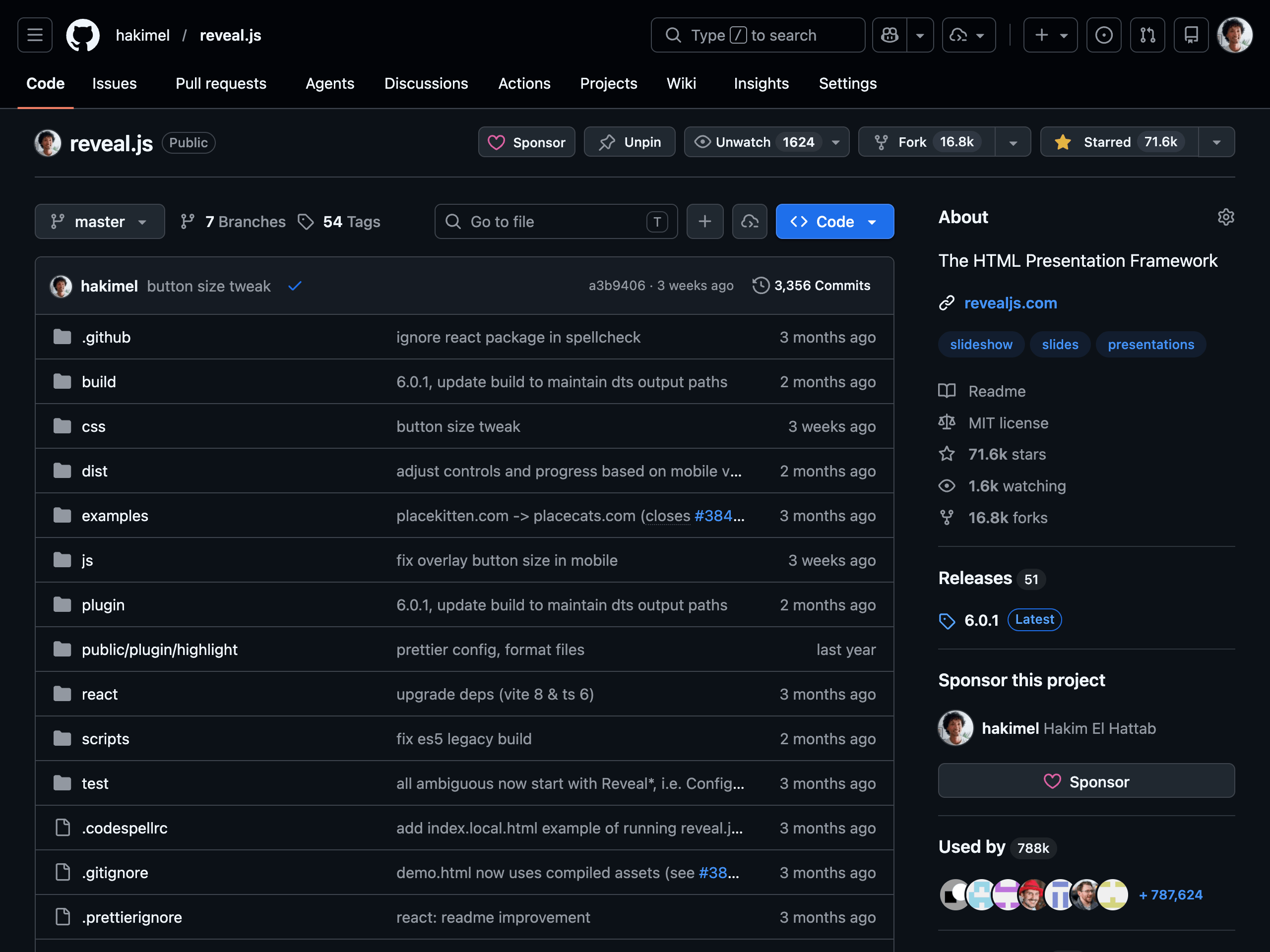This screenshot has width=1270, height=952.
Task: Expand the Fork options caret
Action: point(1014,142)
